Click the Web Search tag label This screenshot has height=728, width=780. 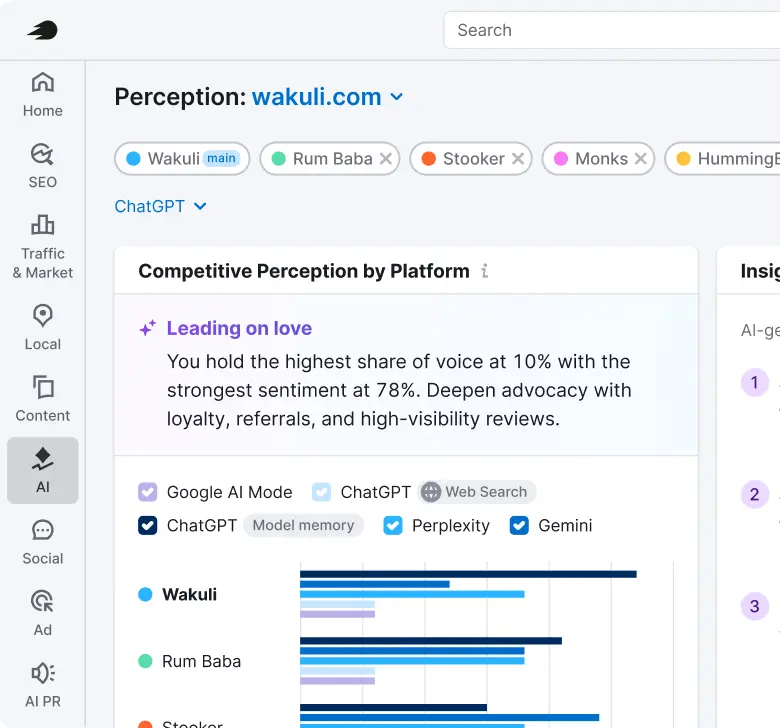click(x=486, y=492)
